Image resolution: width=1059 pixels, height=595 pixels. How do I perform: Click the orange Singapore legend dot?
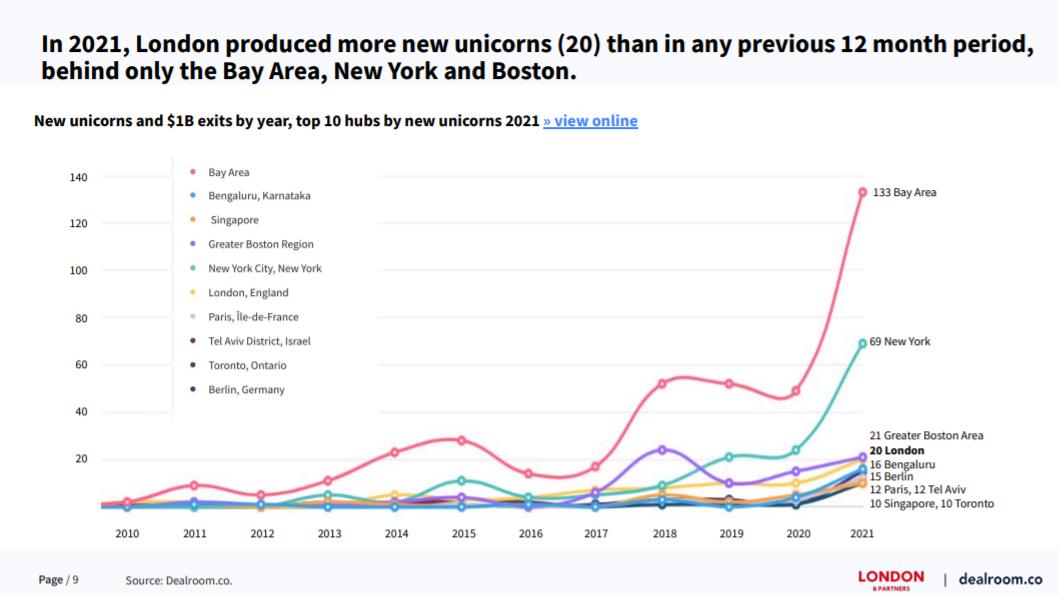tap(191, 220)
